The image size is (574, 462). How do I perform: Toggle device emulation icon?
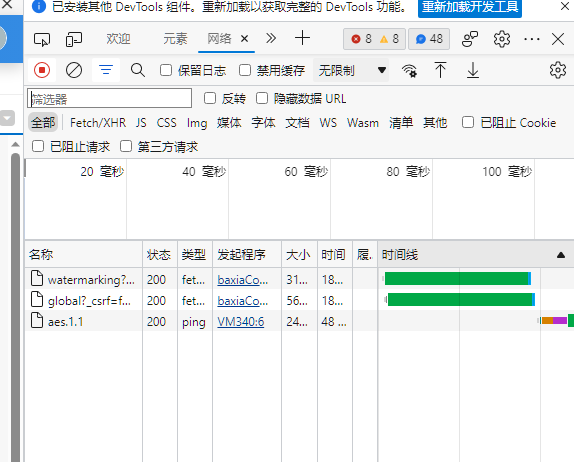click(x=74, y=39)
